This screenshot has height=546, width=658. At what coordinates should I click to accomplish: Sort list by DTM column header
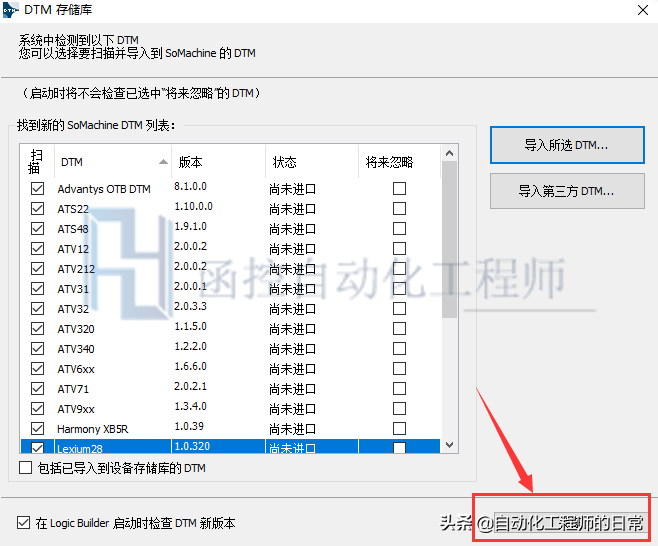click(x=110, y=162)
